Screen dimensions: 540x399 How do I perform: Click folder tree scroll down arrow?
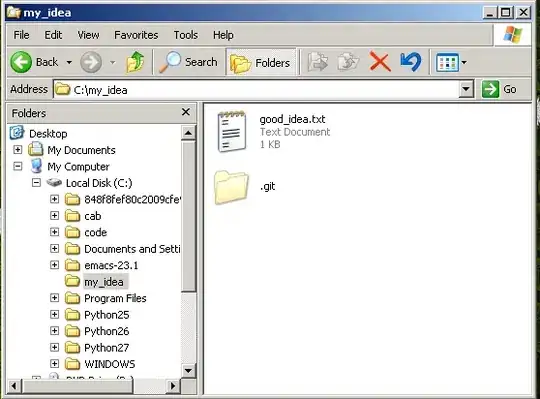188,371
